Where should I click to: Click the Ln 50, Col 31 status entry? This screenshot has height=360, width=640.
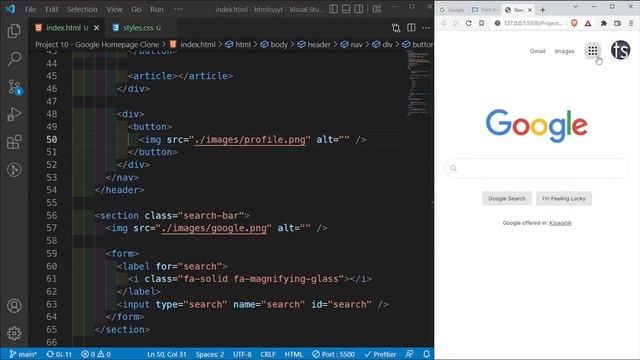click(x=167, y=354)
